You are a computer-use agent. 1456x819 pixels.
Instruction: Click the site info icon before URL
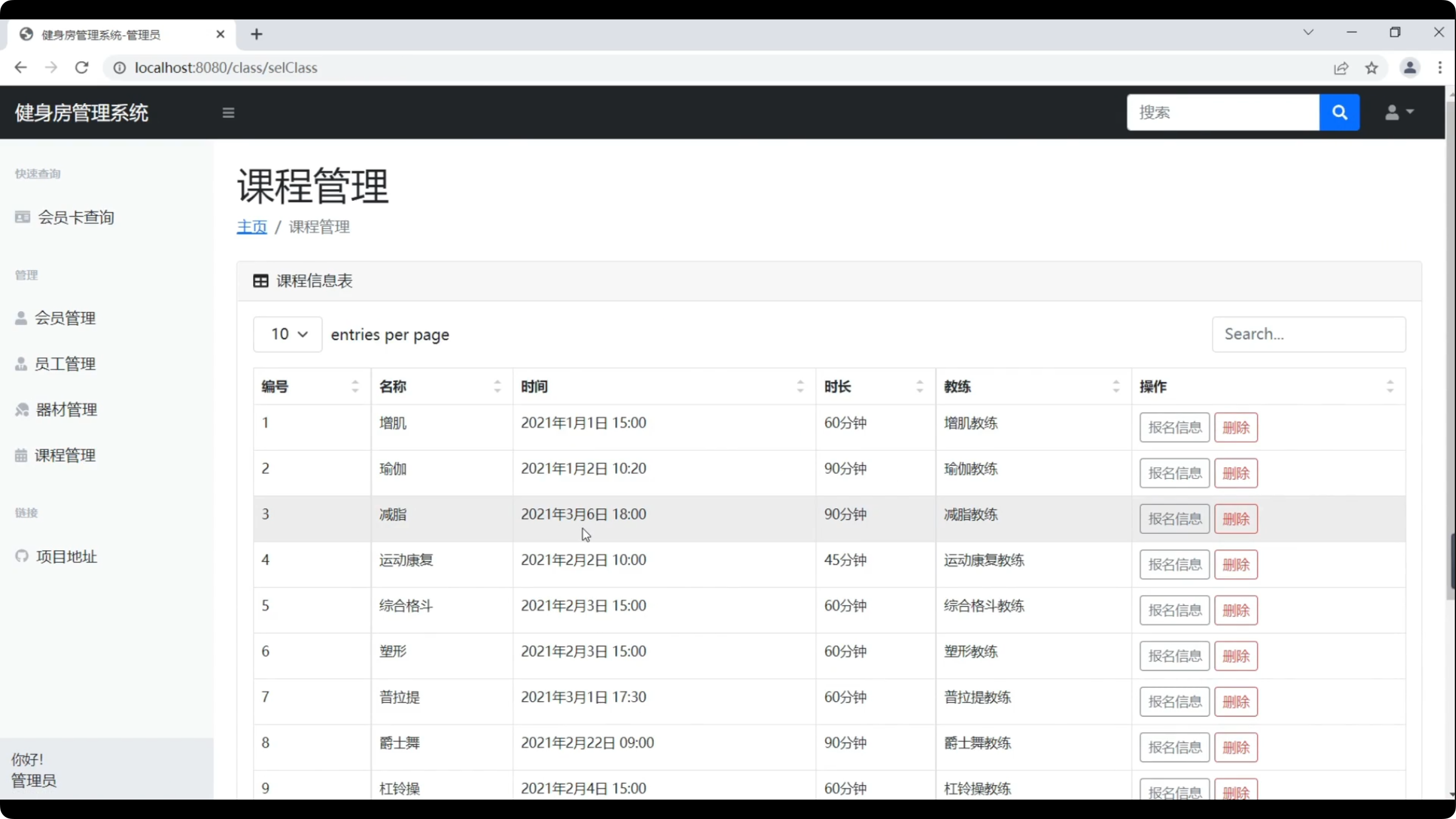click(120, 67)
